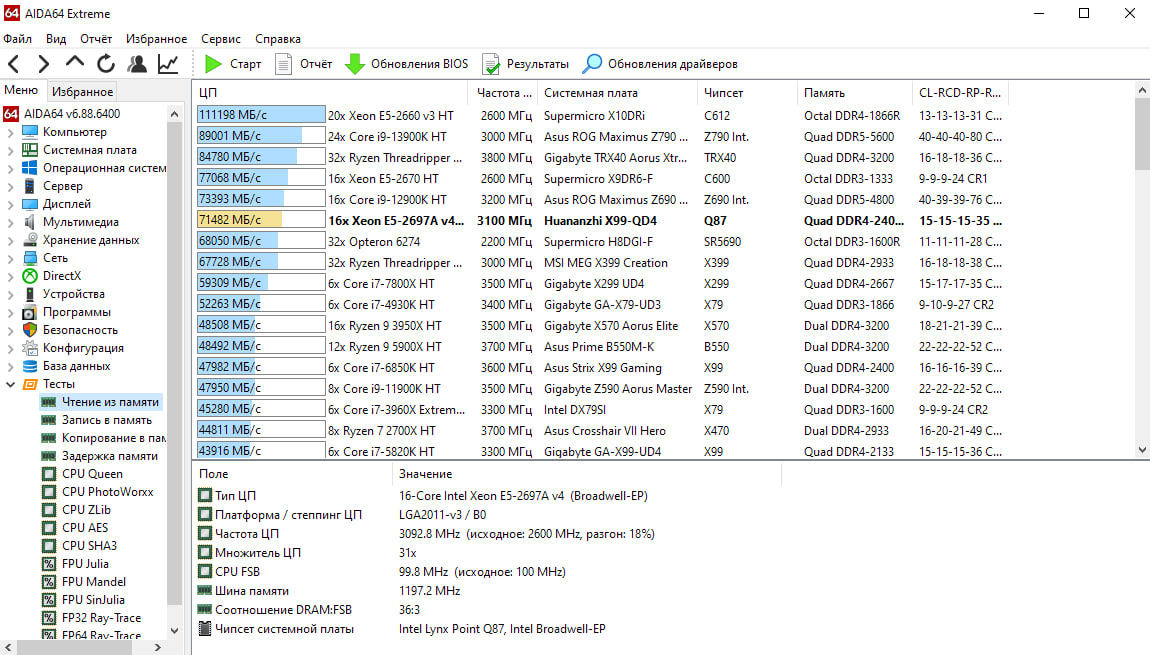Open the Сервис menu
This screenshot has height=655, width=1150.
221,39
